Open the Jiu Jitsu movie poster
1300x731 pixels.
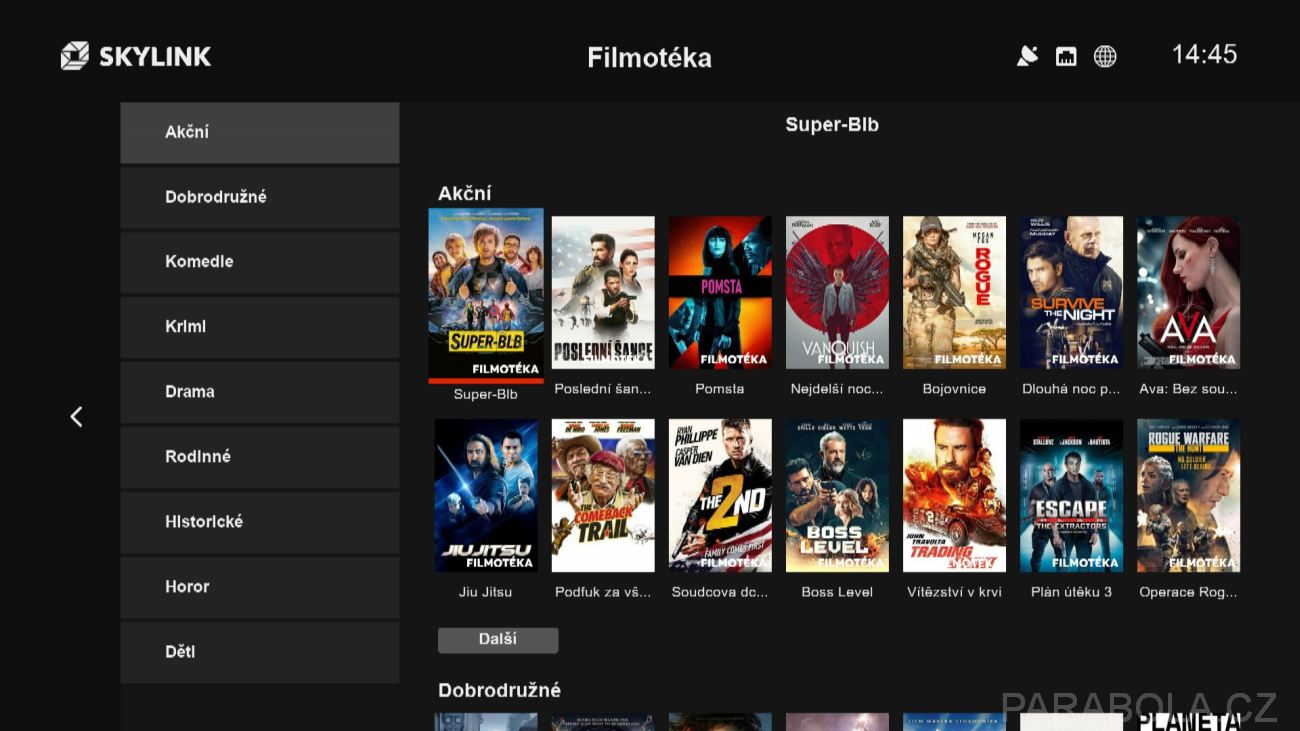(x=486, y=496)
